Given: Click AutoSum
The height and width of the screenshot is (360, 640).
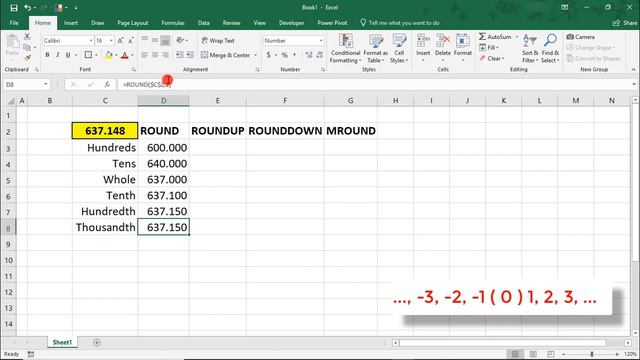Looking at the screenshot, I should click(x=495, y=37).
